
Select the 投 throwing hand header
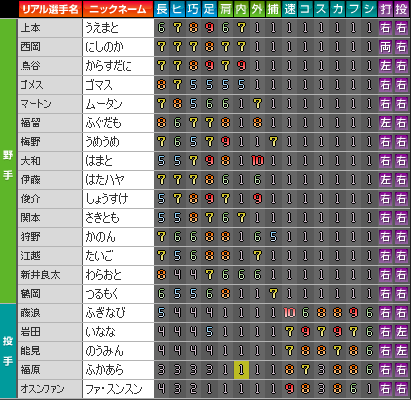coord(402,9)
